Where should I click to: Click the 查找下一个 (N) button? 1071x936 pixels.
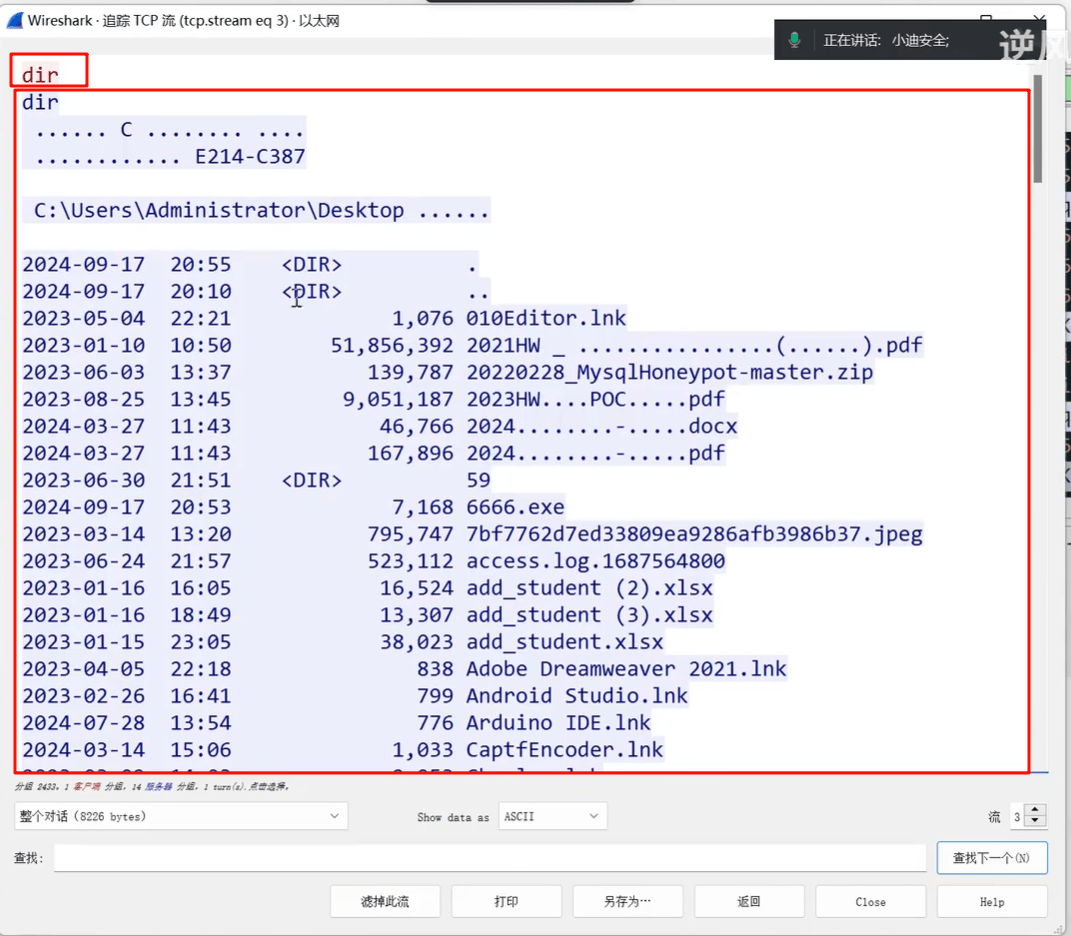click(992, 858)
